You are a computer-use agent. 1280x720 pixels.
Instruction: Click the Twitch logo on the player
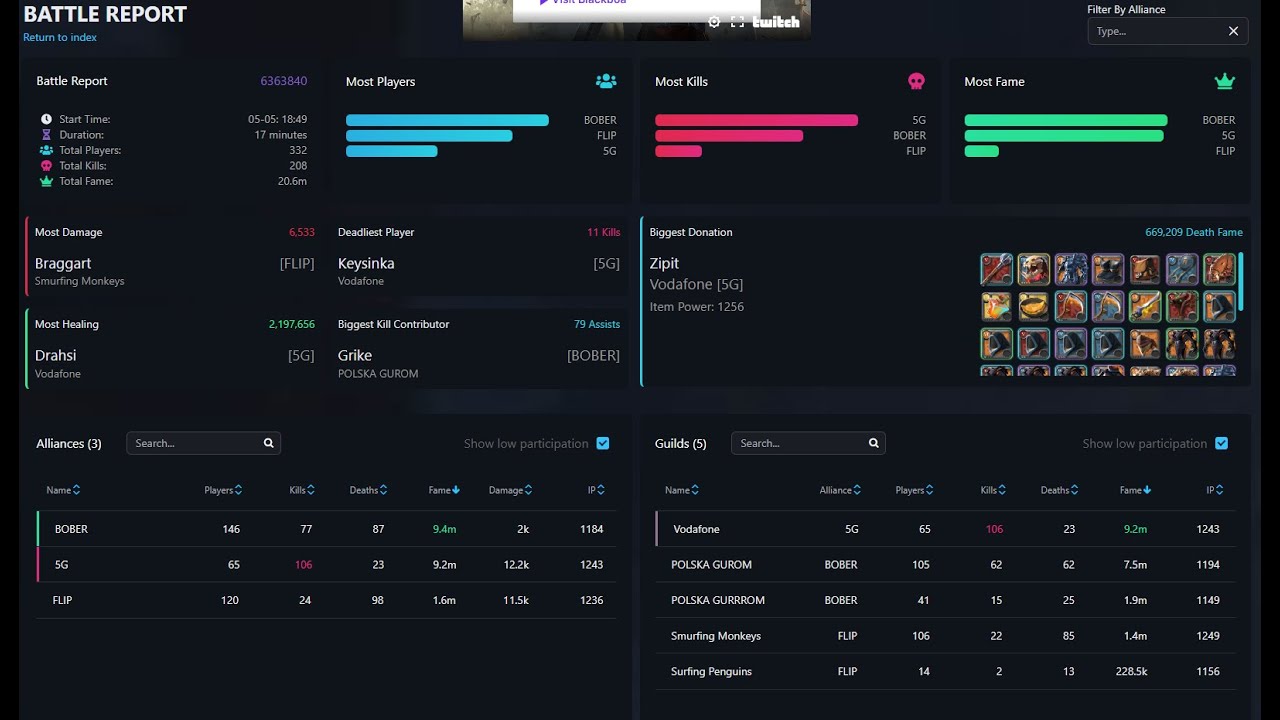tap(776, 22)
